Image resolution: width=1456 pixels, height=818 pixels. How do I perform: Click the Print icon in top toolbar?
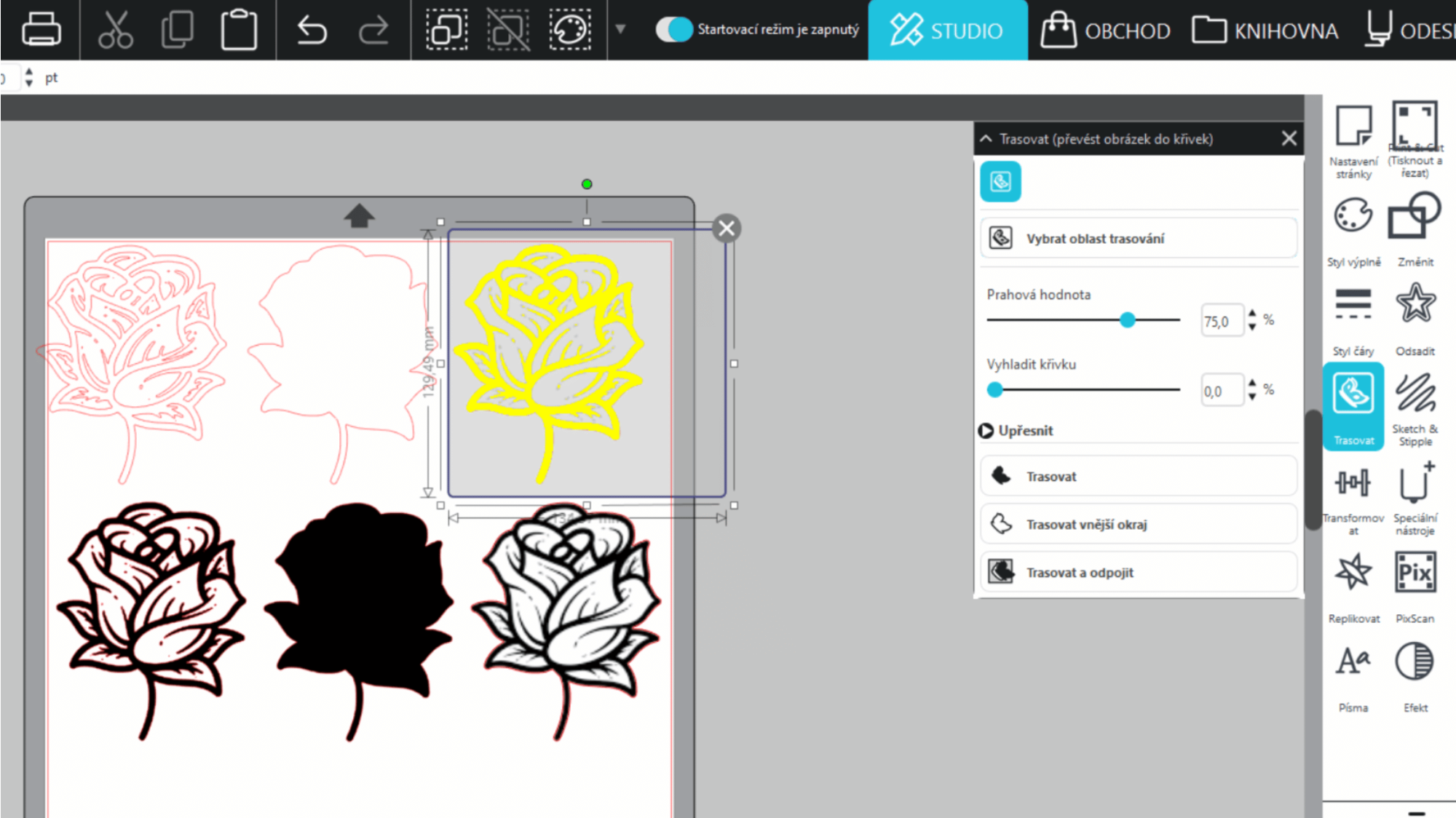[x=41, y=30]
